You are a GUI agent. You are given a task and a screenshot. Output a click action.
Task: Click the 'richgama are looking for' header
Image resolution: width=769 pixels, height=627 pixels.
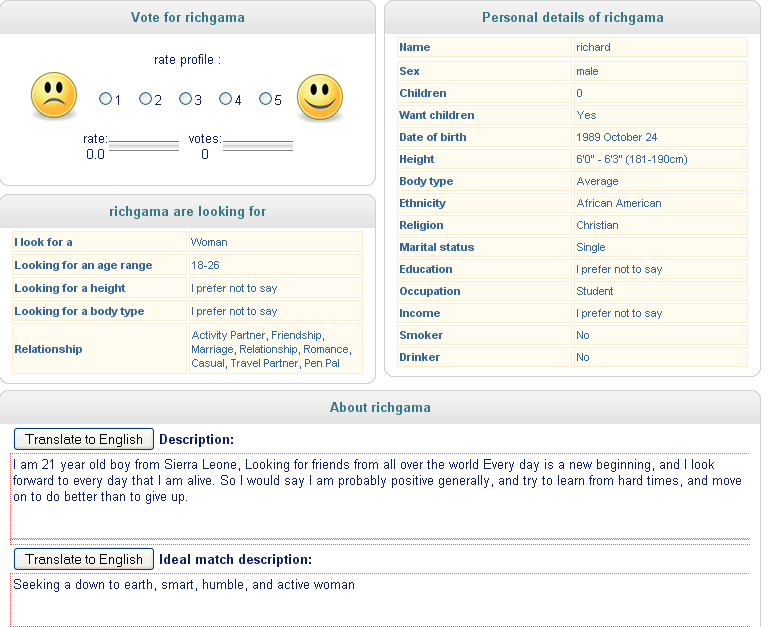tap(187, 211)
